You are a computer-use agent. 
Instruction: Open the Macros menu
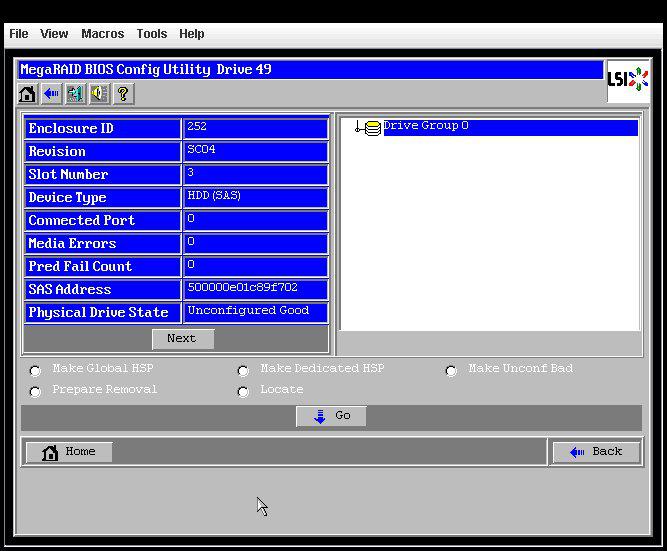coord(102,34)
